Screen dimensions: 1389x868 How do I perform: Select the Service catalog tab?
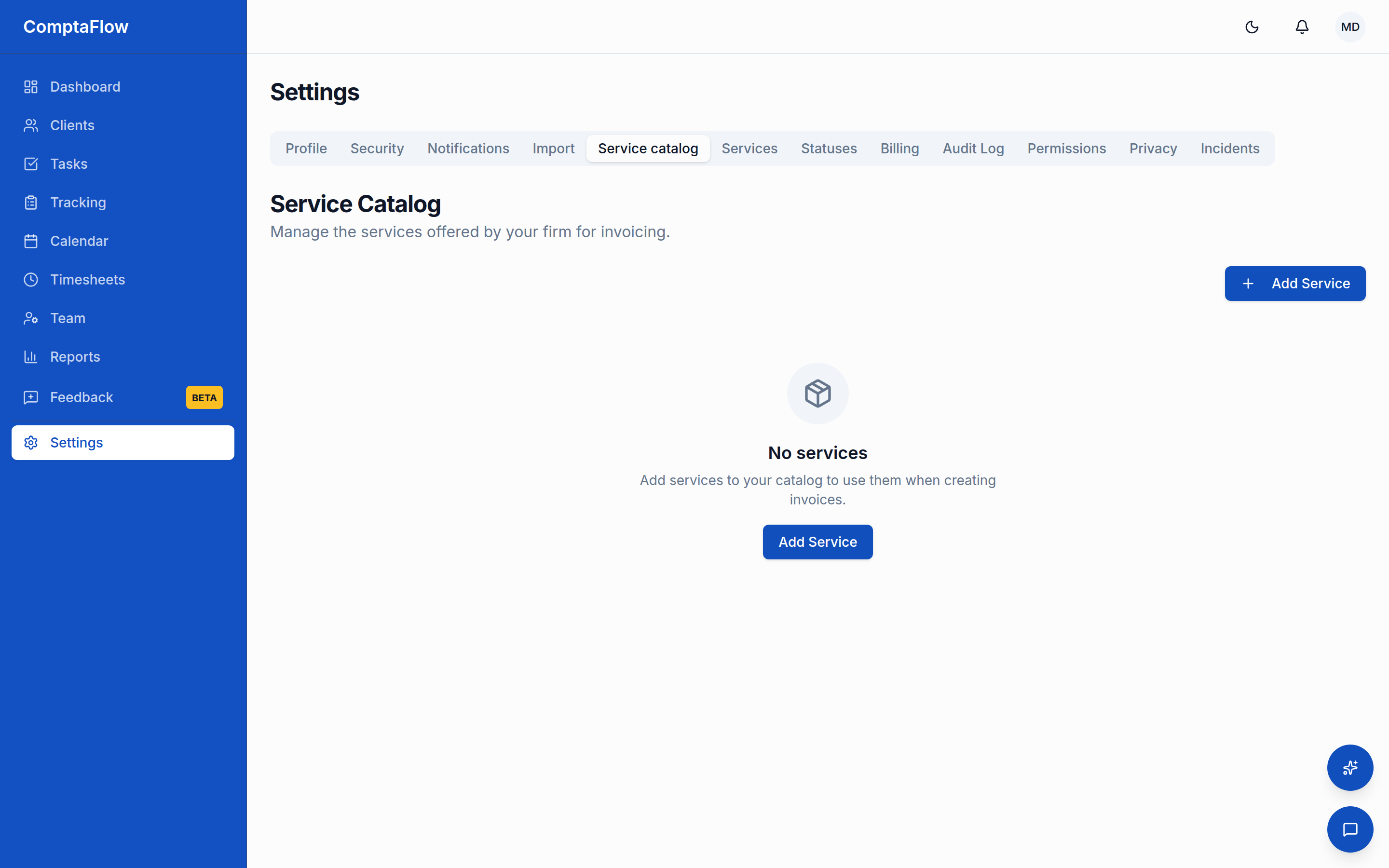coord(648,149)
